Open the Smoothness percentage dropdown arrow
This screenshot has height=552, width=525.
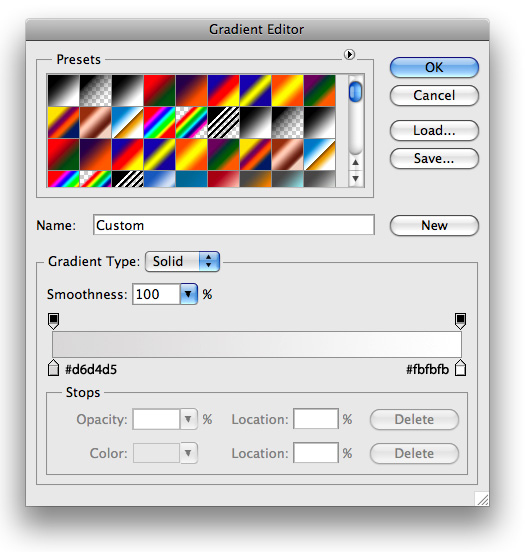(x=188, y=294)
